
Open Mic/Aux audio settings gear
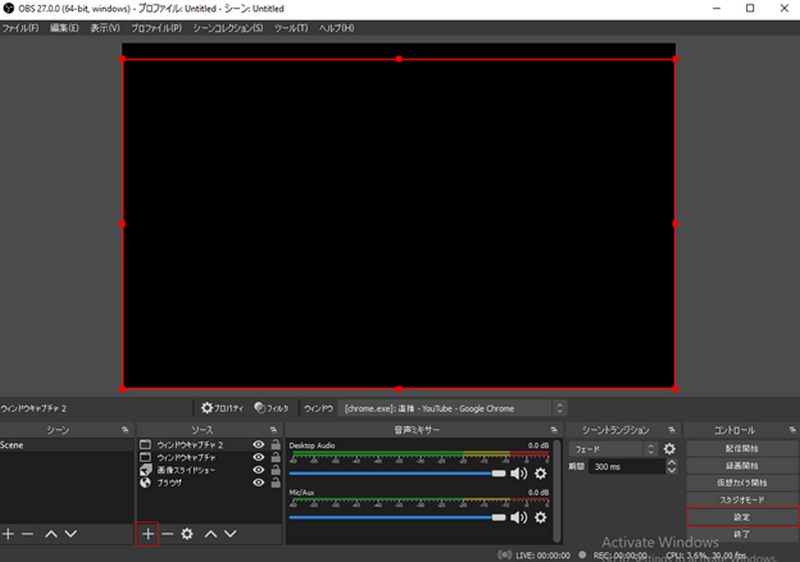coord(540,518)
